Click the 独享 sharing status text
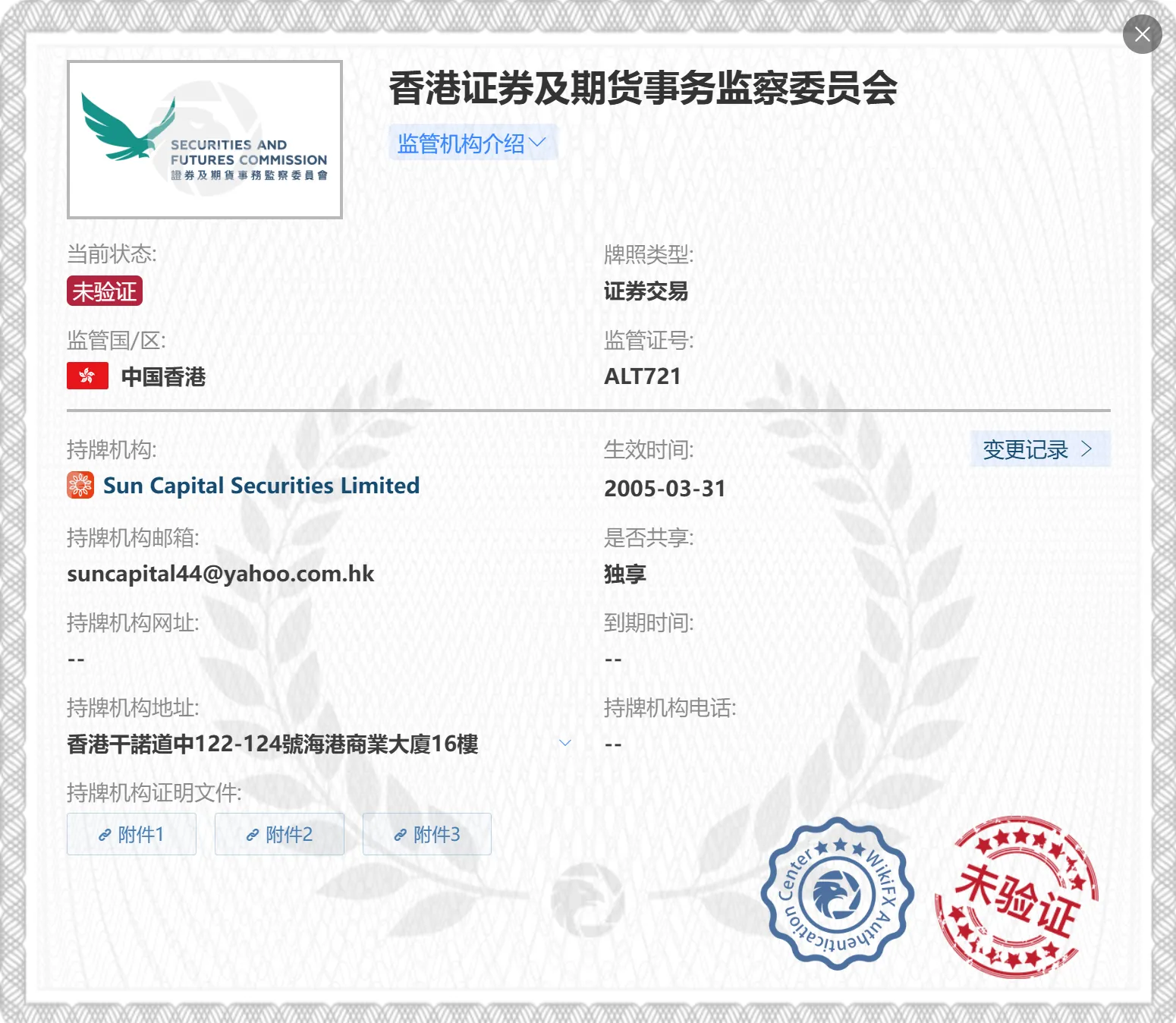Image resolution: width=1176 pixels, height=1023 pixels. click(625, 574)
